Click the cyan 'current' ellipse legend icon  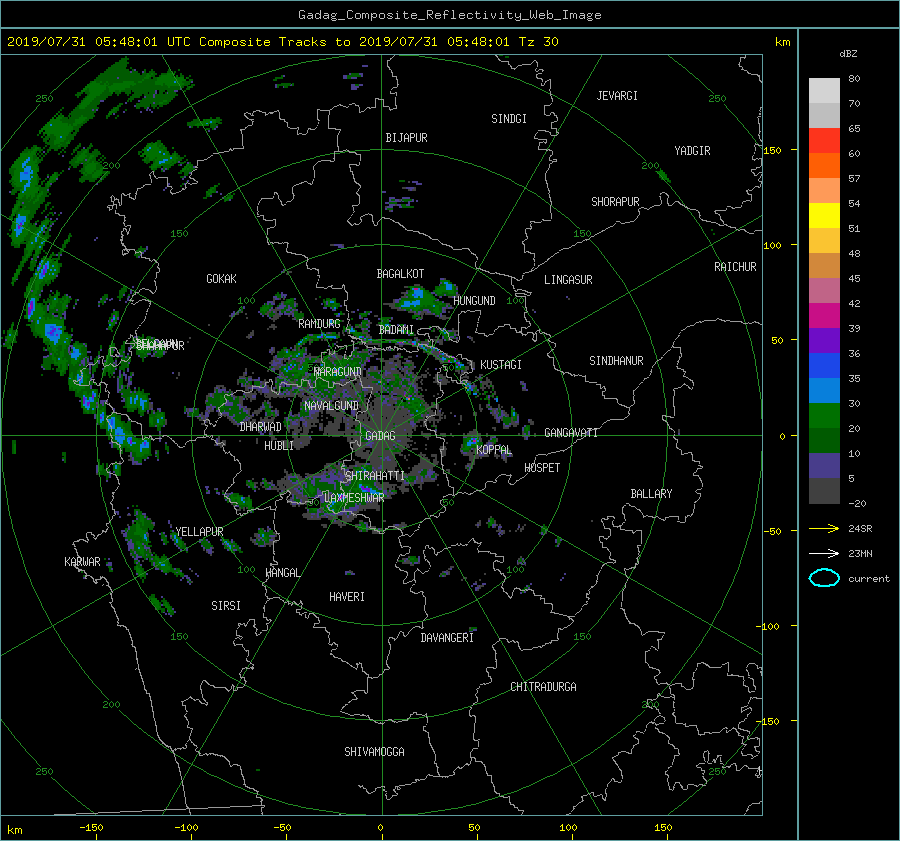(824, 578)
